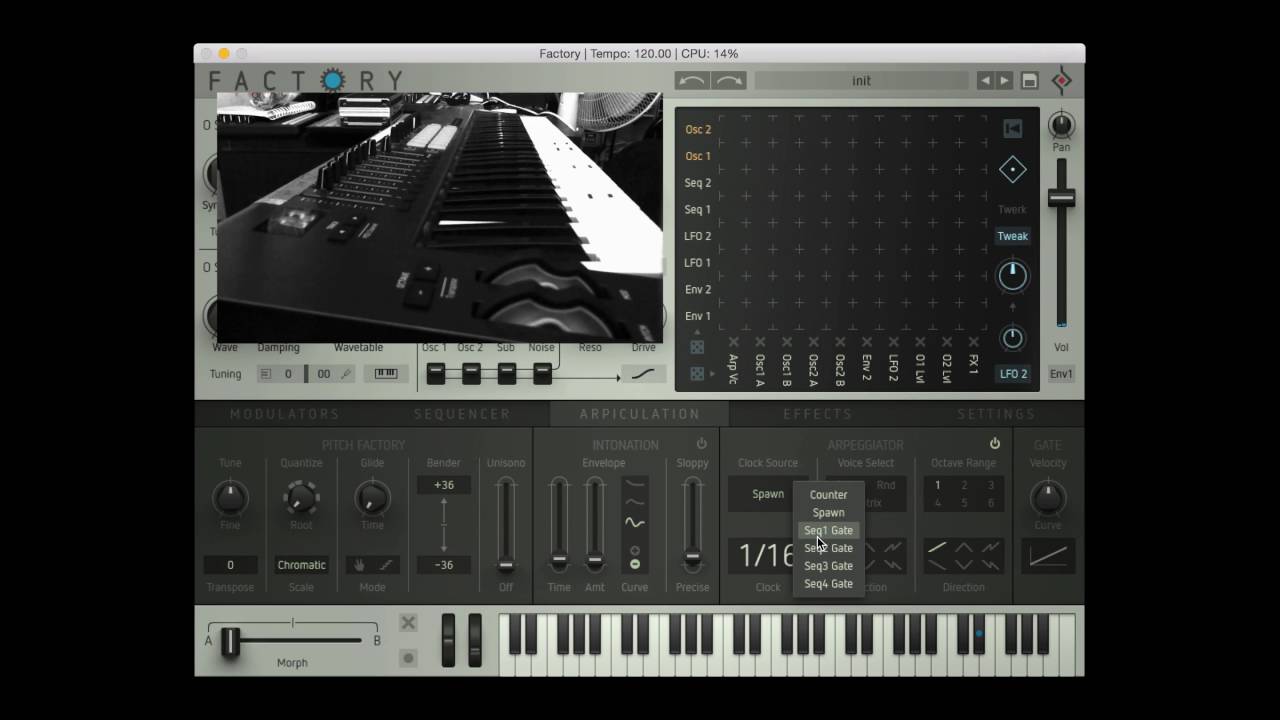
Task: Click the Osc 2 matrix row label
Action: tap(698, 130)
